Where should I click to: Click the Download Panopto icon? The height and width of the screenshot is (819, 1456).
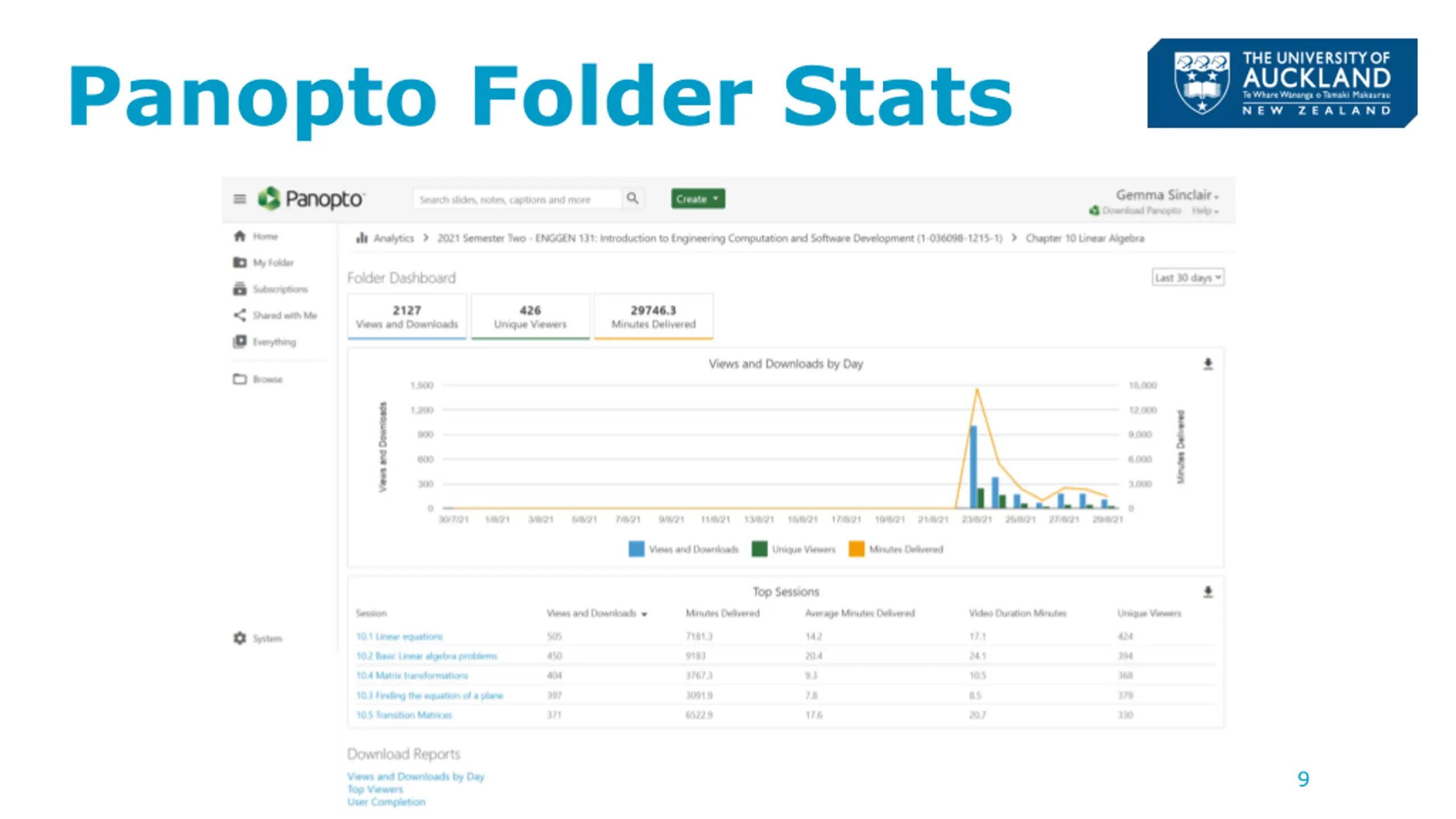click(x=1094, y=210)
